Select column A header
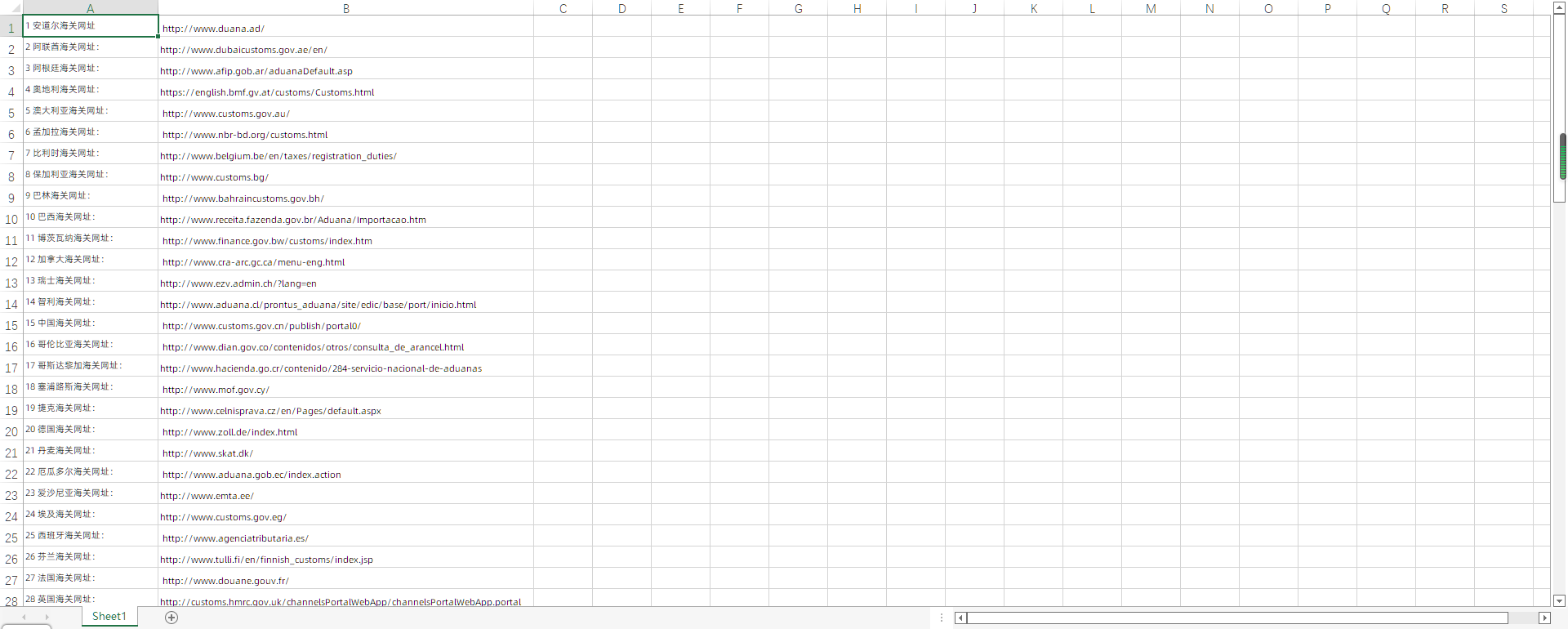The width and height of the screenshot is (1568, 629). tap(90, 8)
